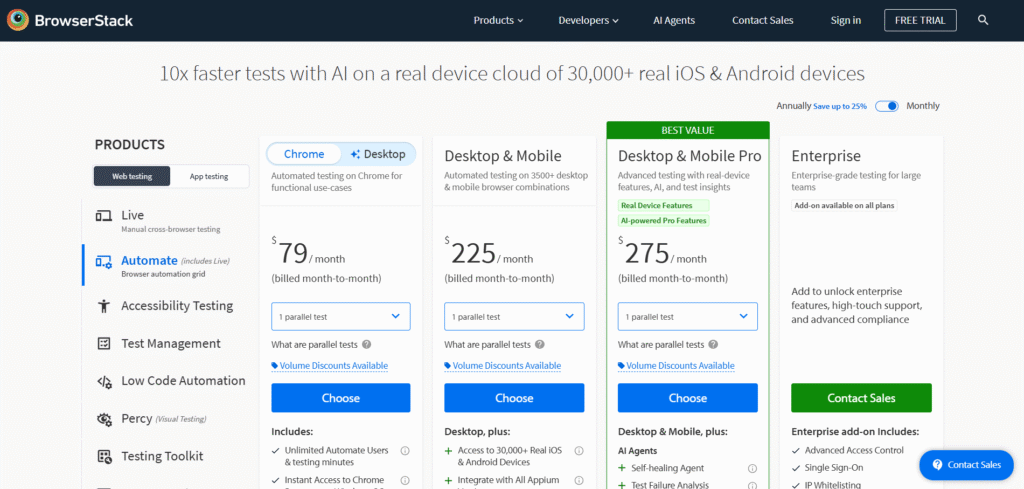Click Sign in in the header

[x=846, y=20]
